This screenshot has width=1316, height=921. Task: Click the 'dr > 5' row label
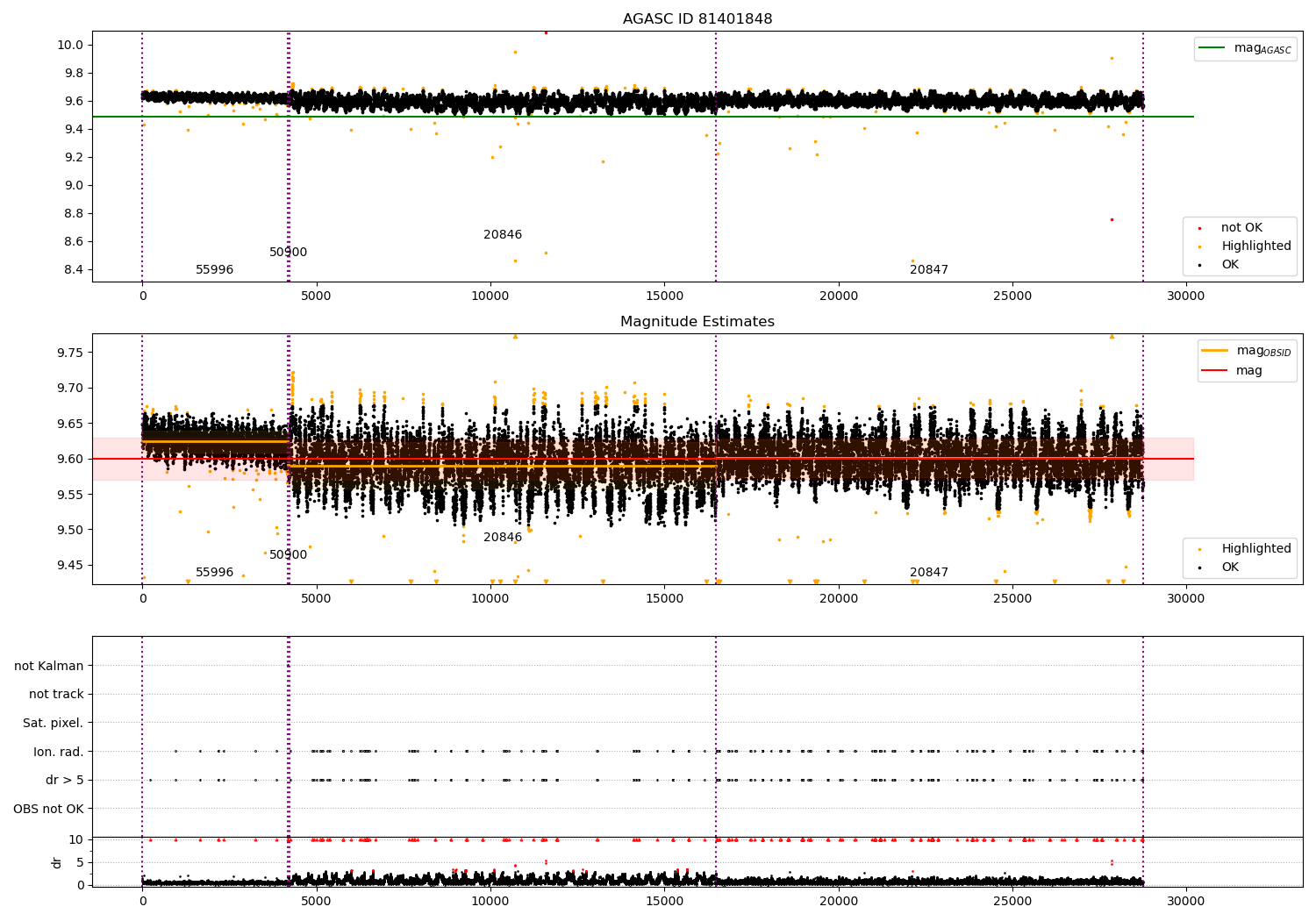(65, 781)
